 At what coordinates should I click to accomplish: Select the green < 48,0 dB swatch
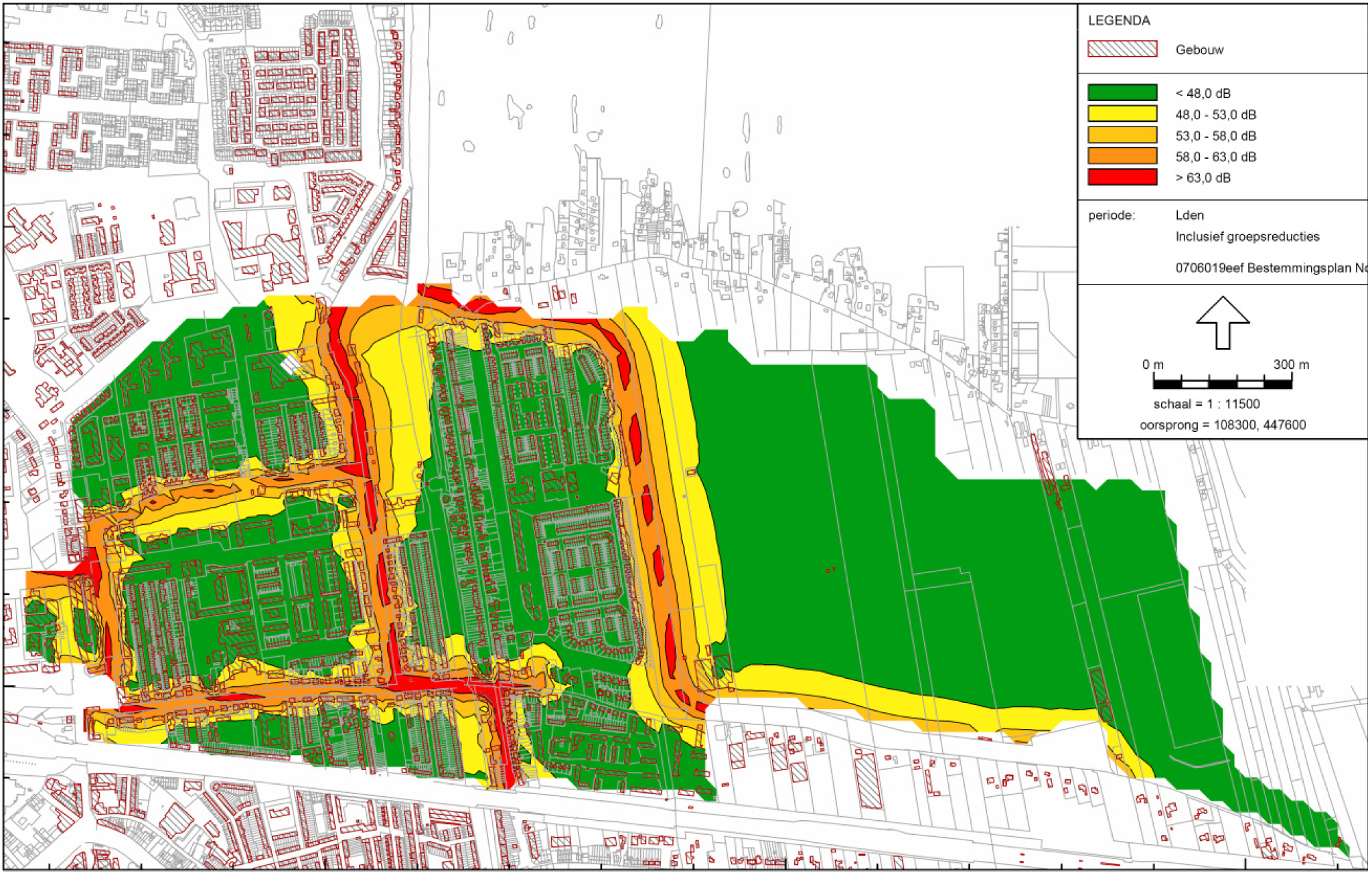click(1122, 93)
